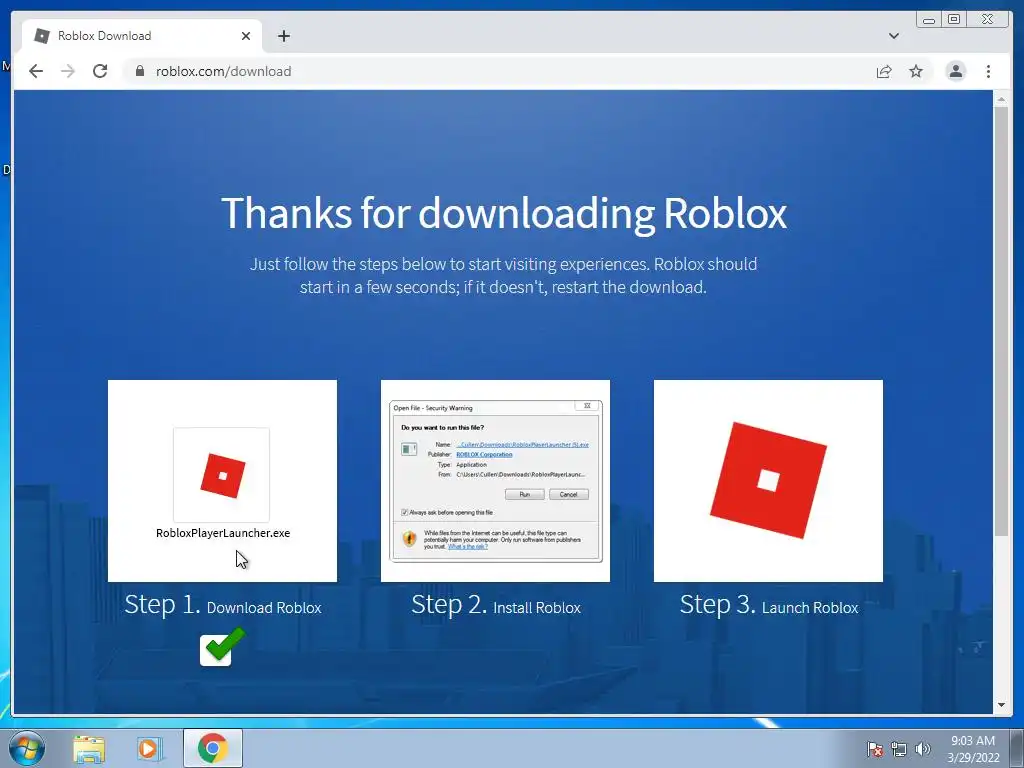Click the vertical scrollbar thumb
1024x768 pixels.
1001,321
